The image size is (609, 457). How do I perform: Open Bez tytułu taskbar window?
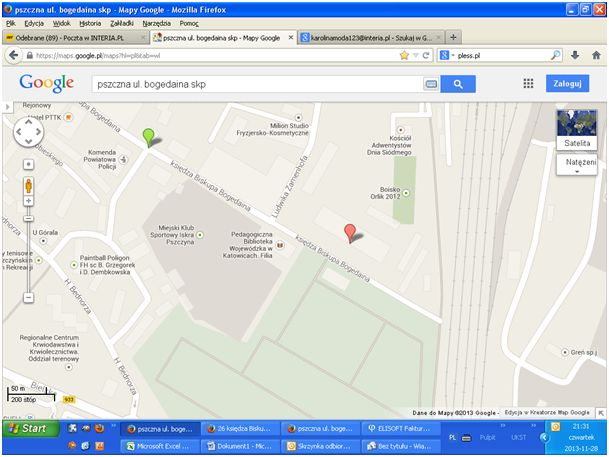pyautogui.click(x=401, y=446)
